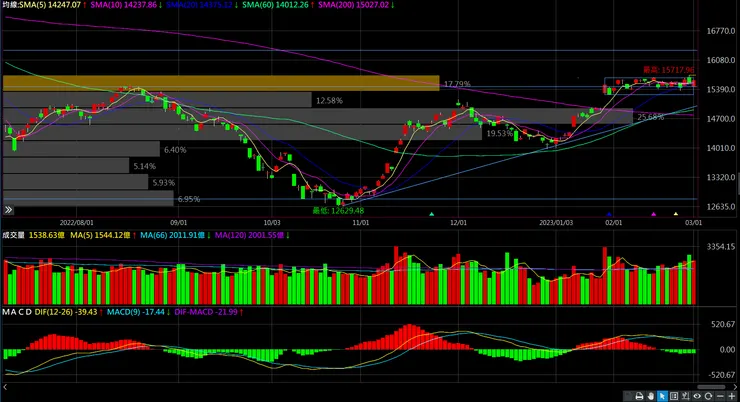Click the scrollbar left arrow
This screenshot has width=740, height=402.
(x=5, y=387)
